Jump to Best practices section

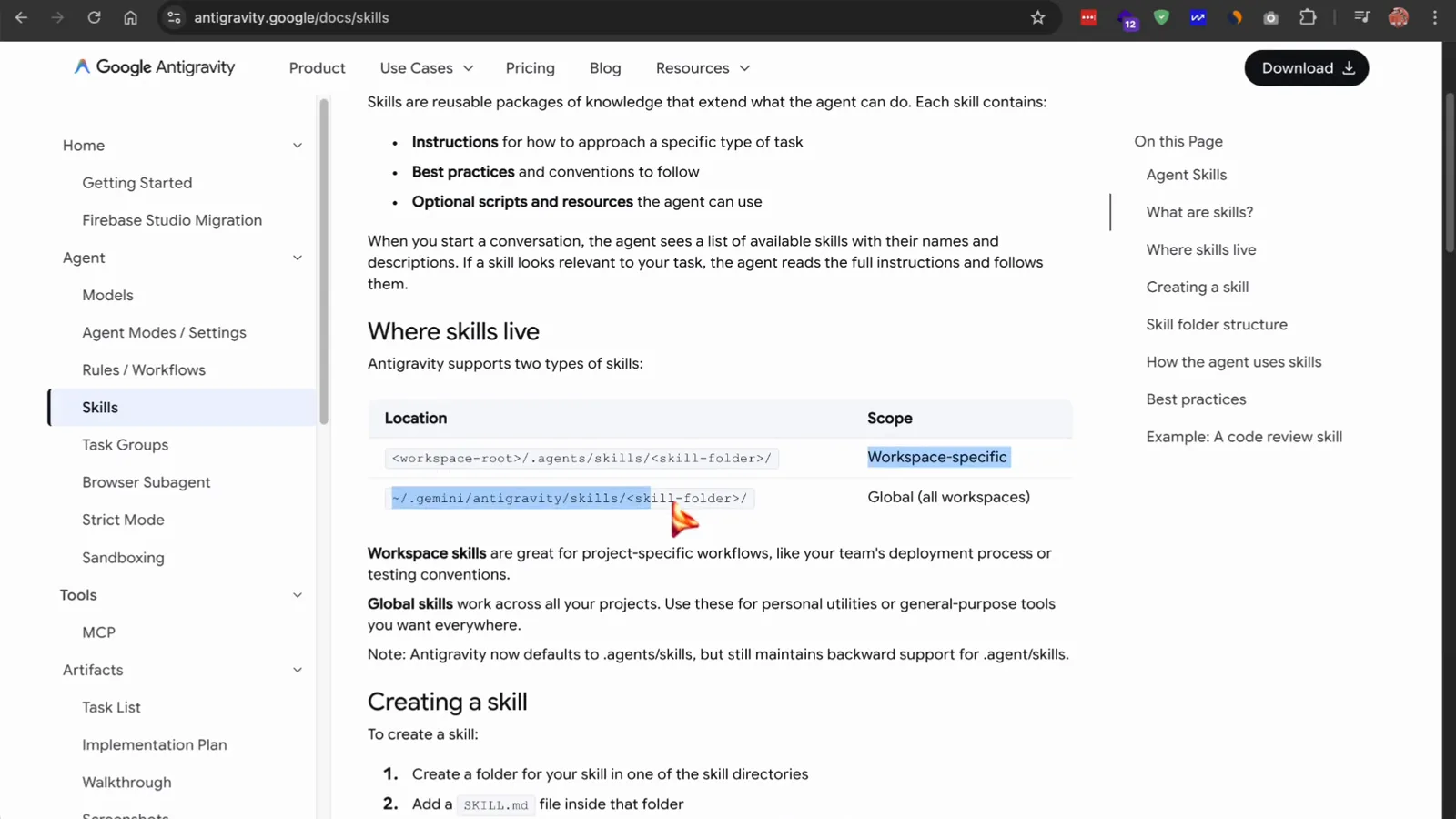[x=1196, y=399]
